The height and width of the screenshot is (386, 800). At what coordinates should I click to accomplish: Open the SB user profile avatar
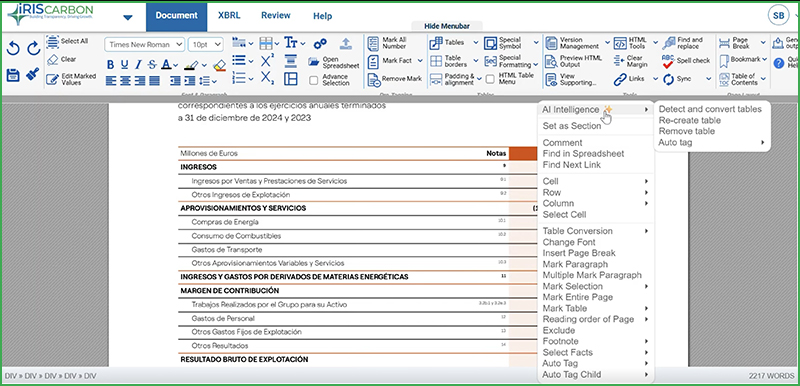(x=778, y=16)
